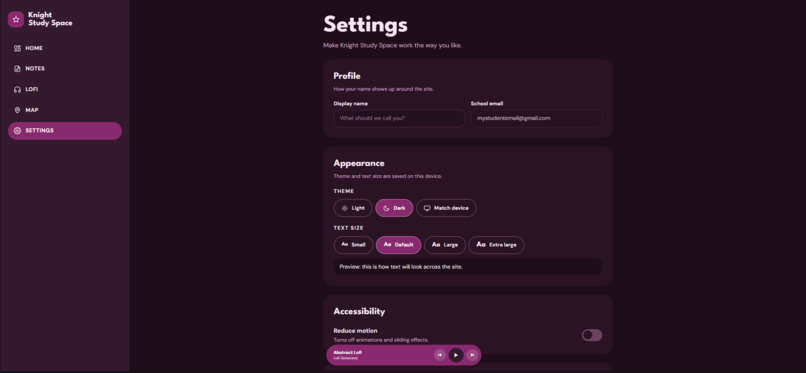Select the Settings sidebar item

point(65,130)
